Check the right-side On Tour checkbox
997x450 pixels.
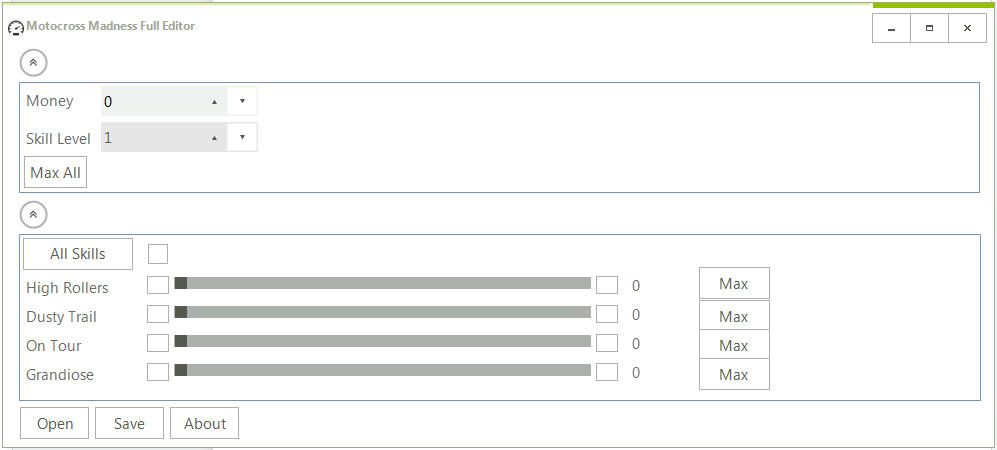[x=607, y=343]
